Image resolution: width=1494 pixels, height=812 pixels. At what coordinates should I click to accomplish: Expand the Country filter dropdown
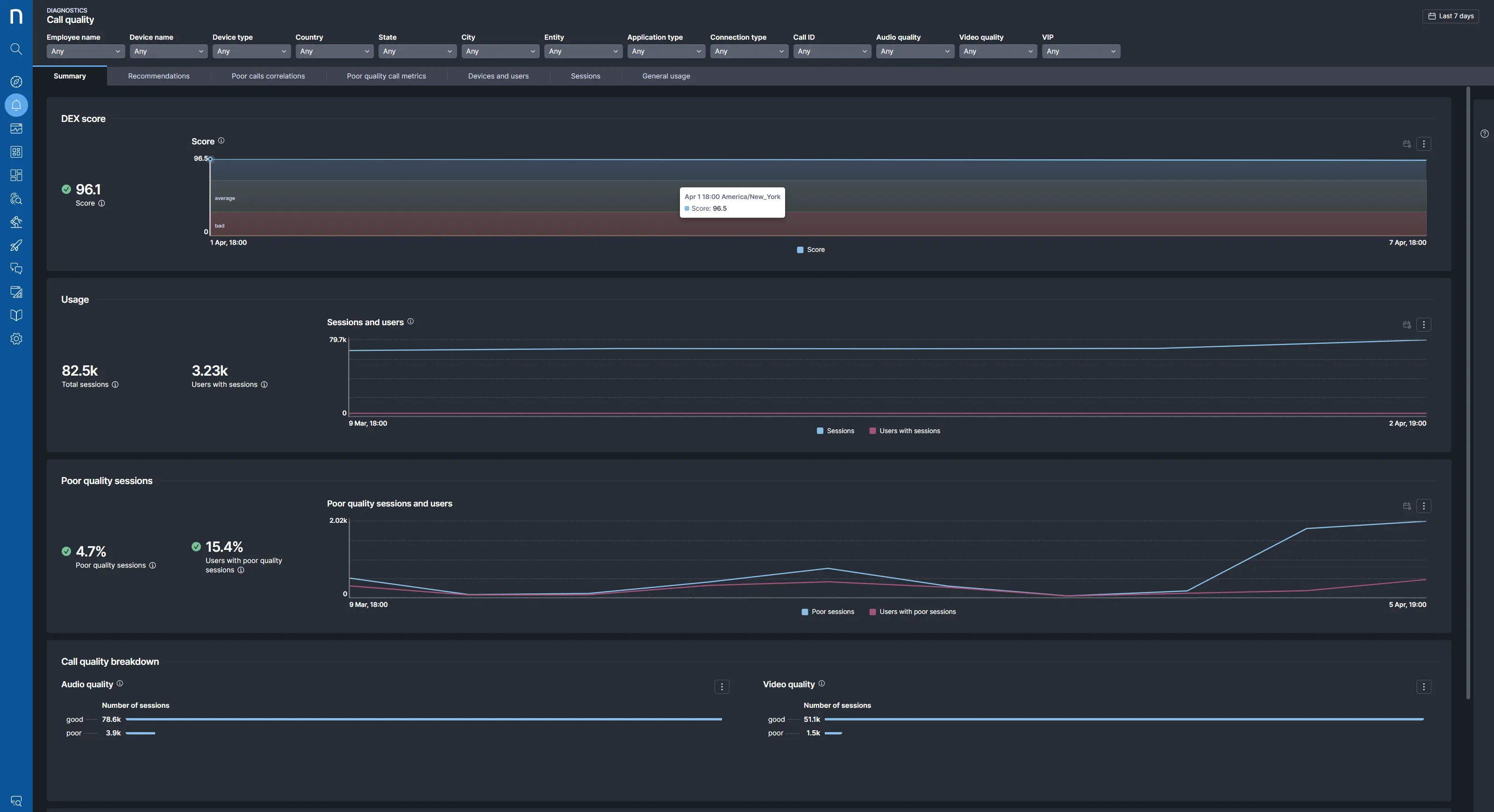(334, 51)
